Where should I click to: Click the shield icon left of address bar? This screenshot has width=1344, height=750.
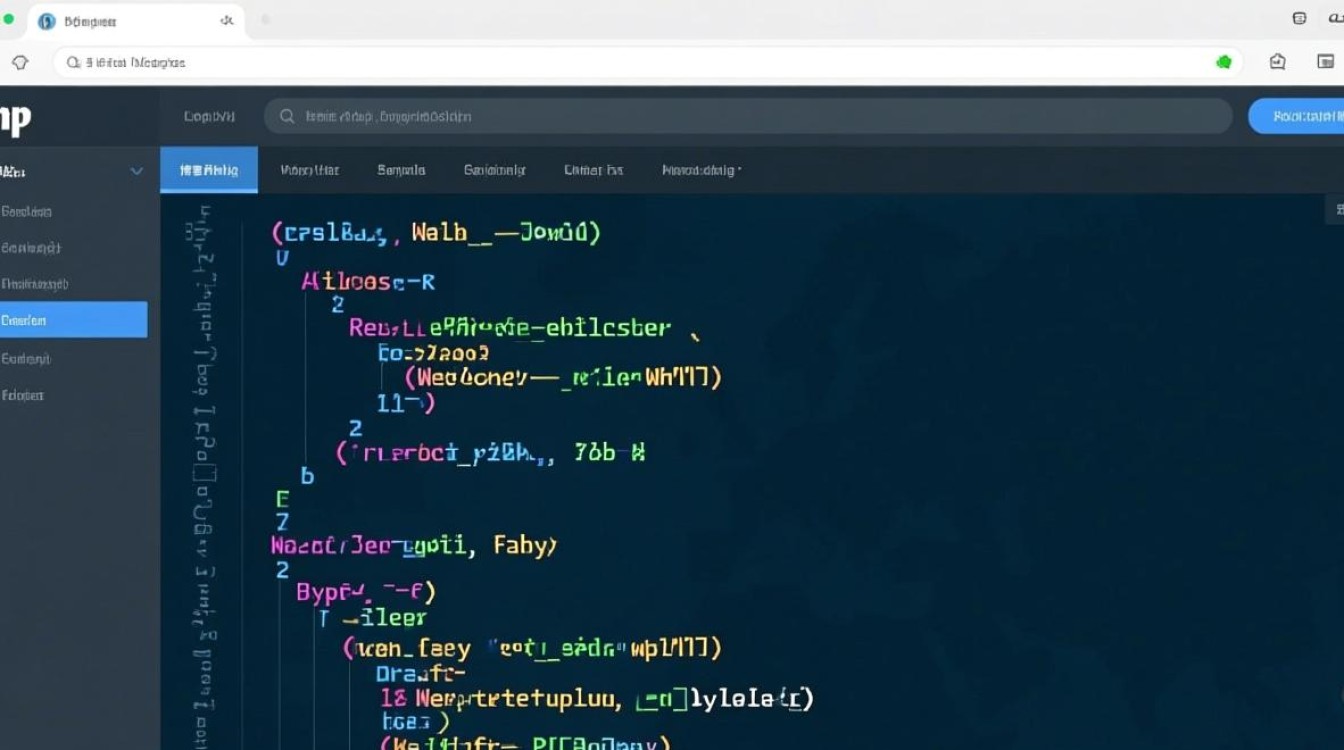[20, 62]
